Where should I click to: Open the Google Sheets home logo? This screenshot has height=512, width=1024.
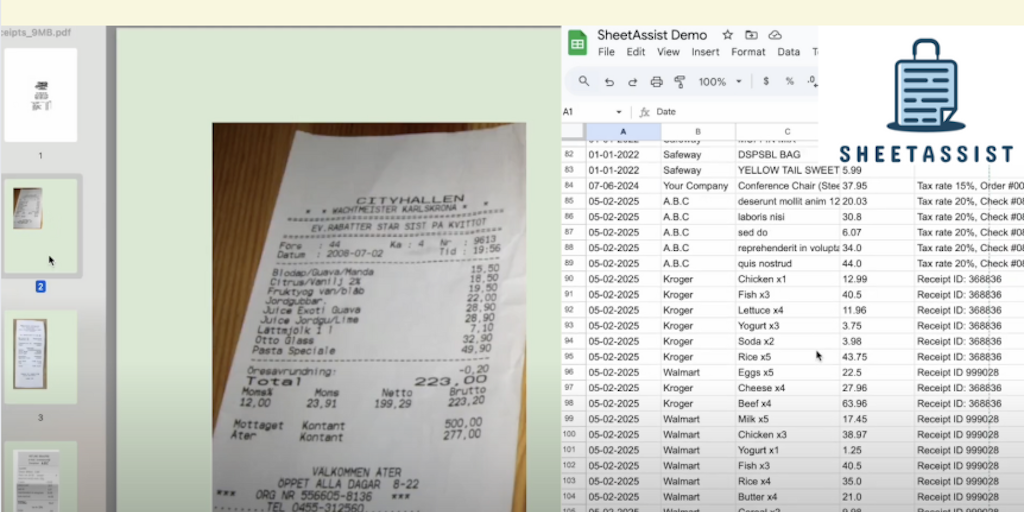tap(577, 43)
